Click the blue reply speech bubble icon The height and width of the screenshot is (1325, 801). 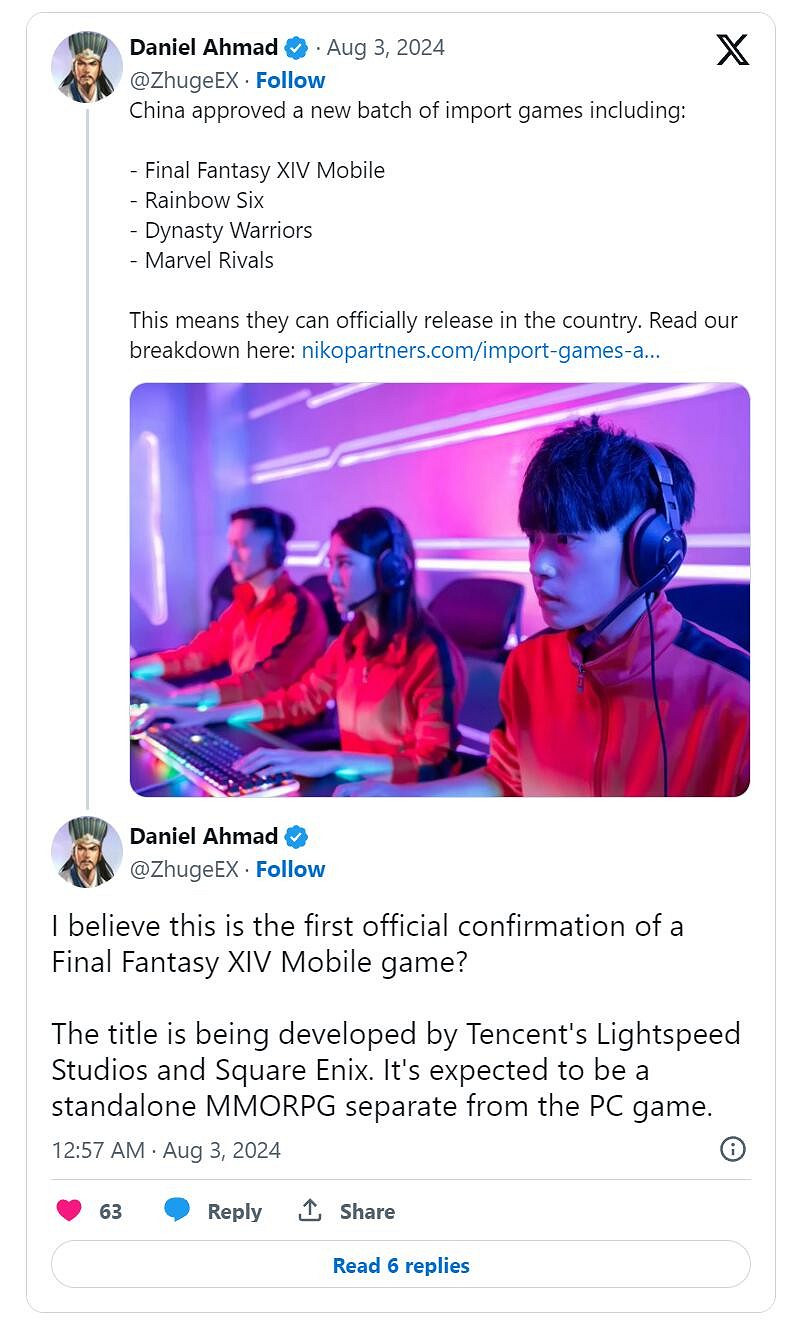[x=177, y=1210]
